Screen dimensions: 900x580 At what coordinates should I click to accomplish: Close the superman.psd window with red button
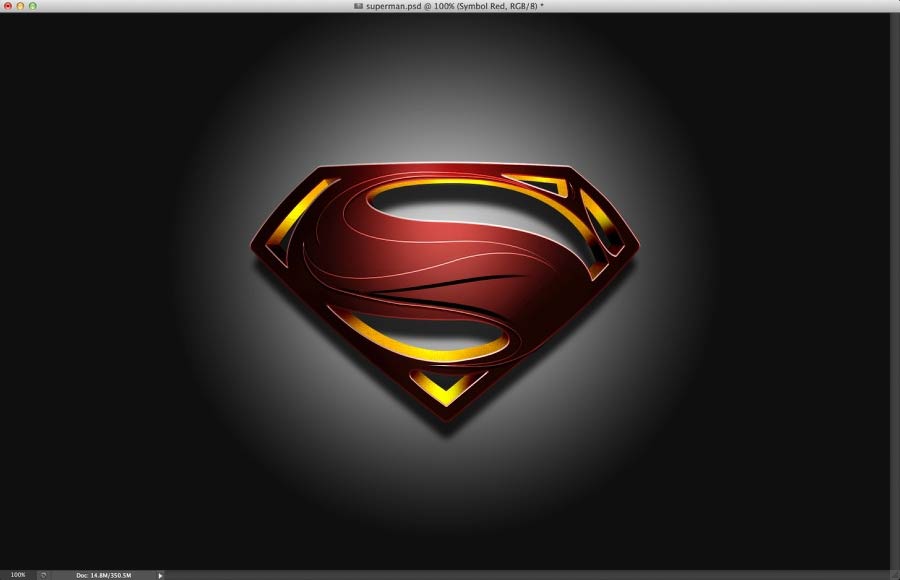click(8, 6)
